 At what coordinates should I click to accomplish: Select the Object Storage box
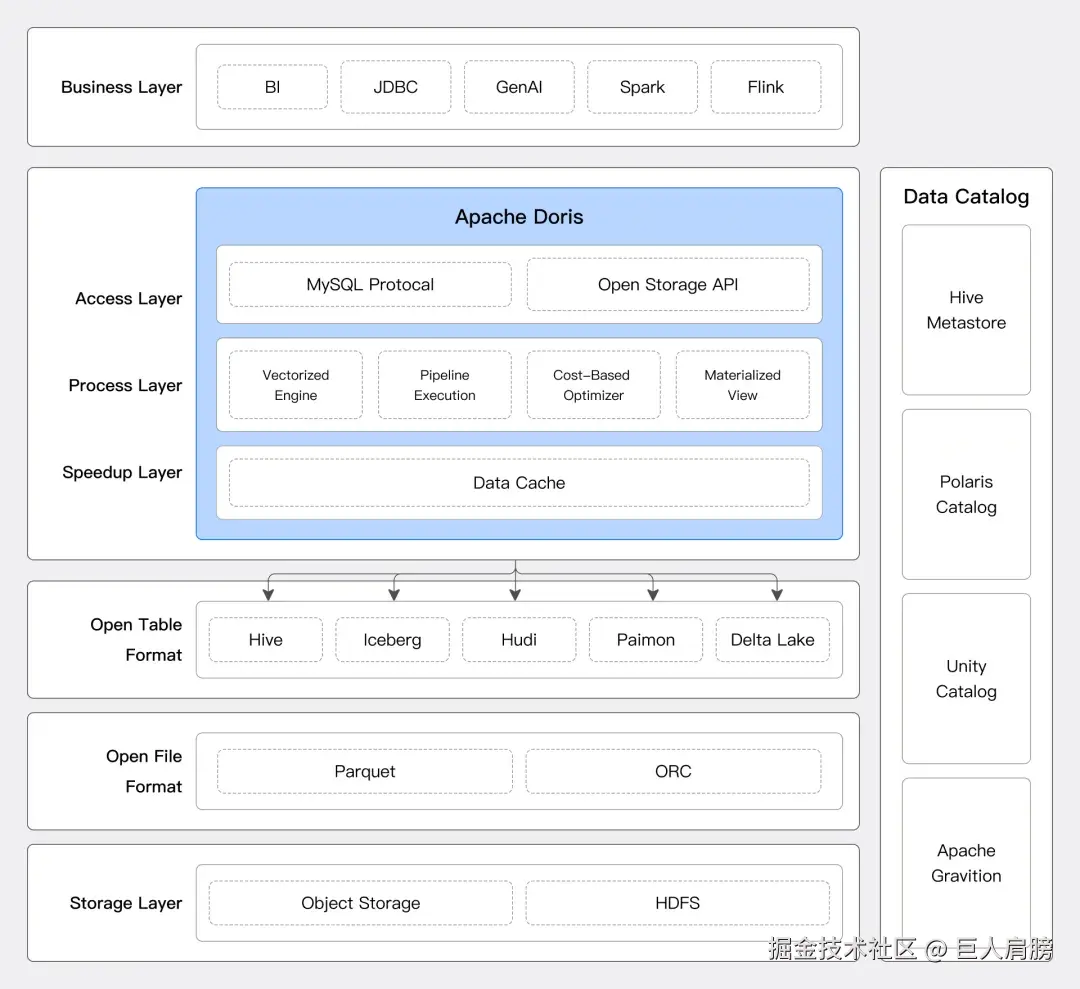[360, 903]
